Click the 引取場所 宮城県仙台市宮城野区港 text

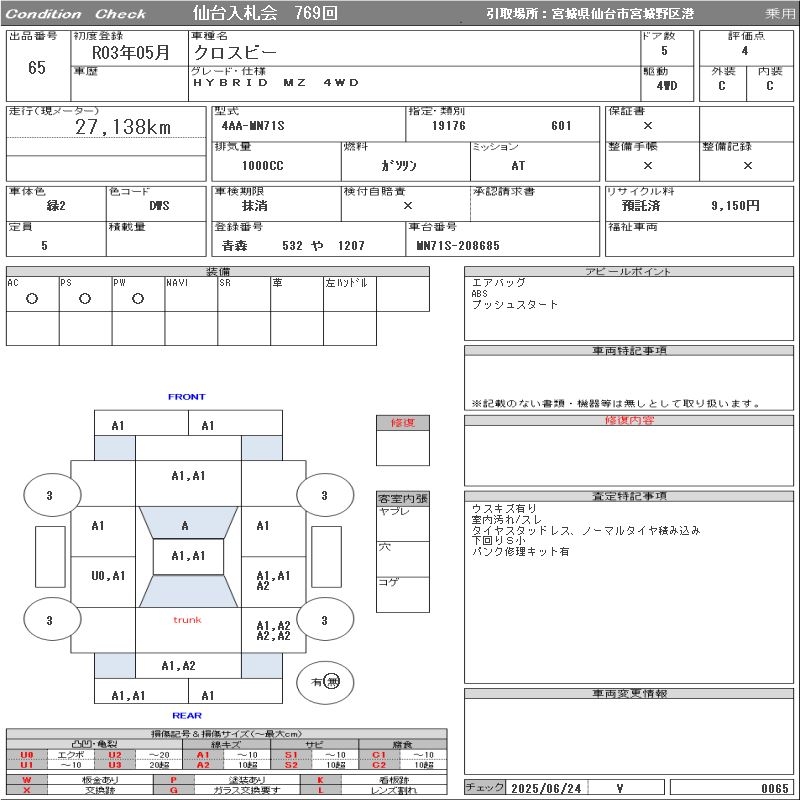pyautogui.click(x=589, y=14)
